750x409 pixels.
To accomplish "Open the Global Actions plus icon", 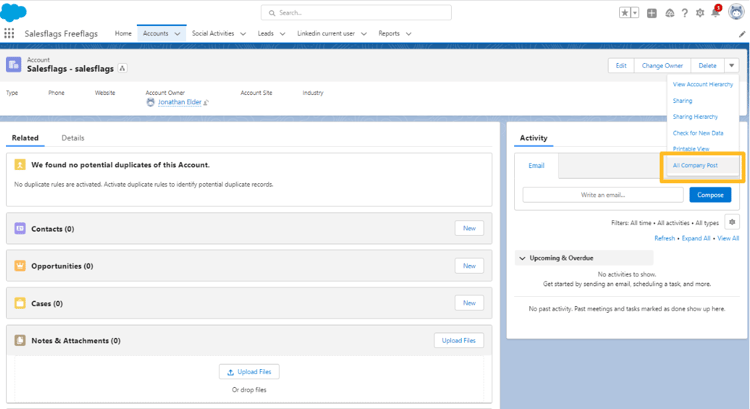I will [x=651, y=13].
